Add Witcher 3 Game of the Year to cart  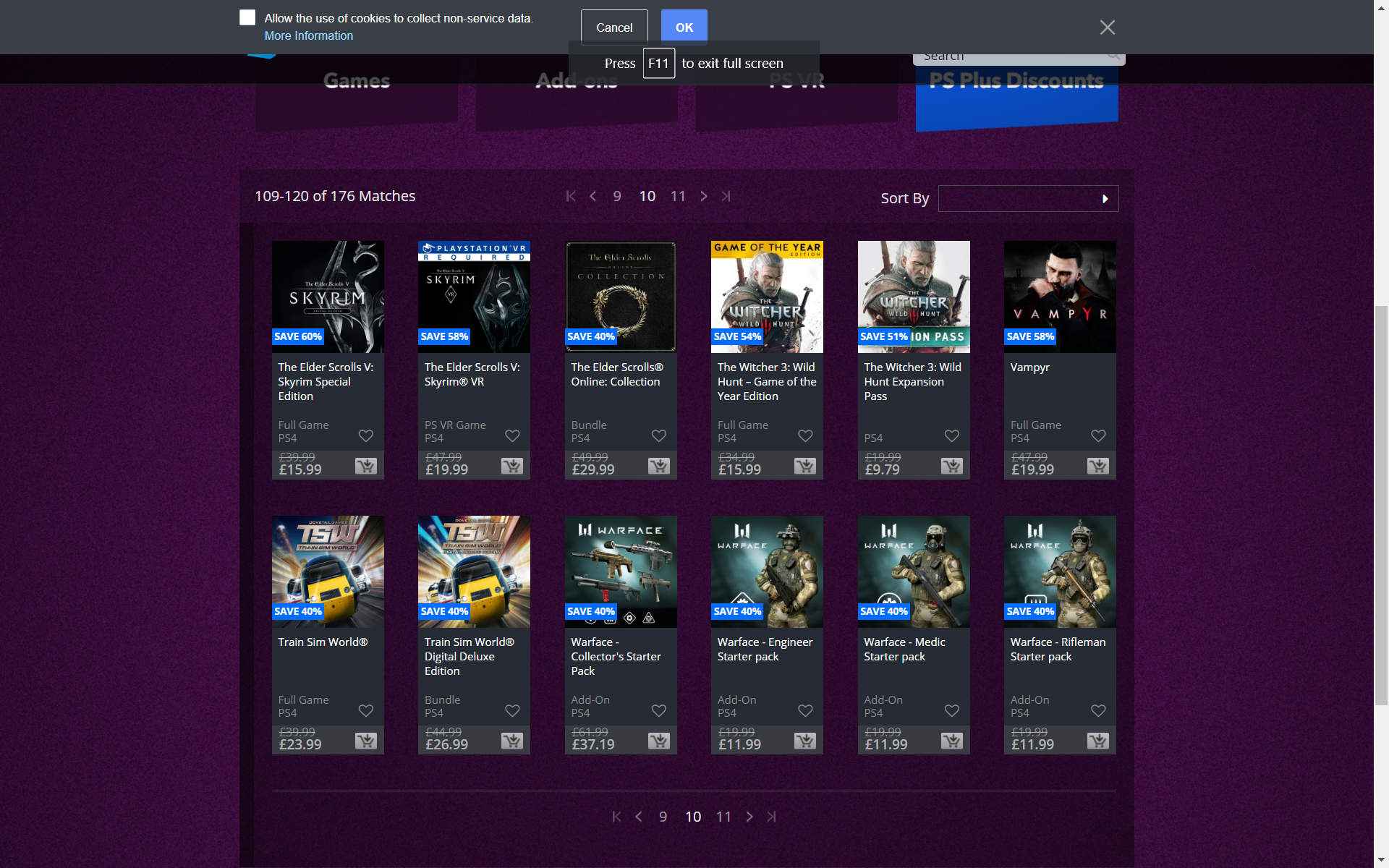805,466
